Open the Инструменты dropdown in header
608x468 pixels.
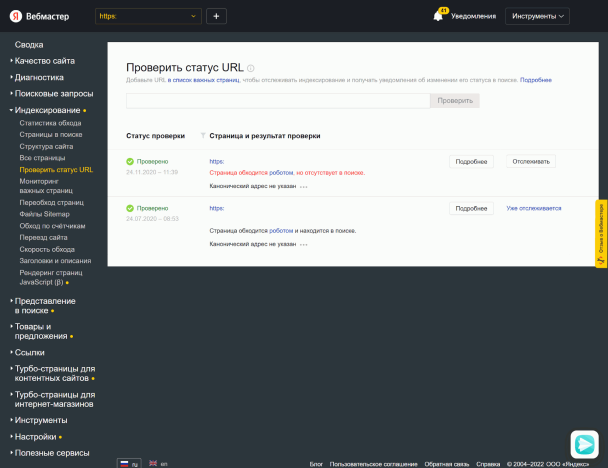tap(538, 16)
